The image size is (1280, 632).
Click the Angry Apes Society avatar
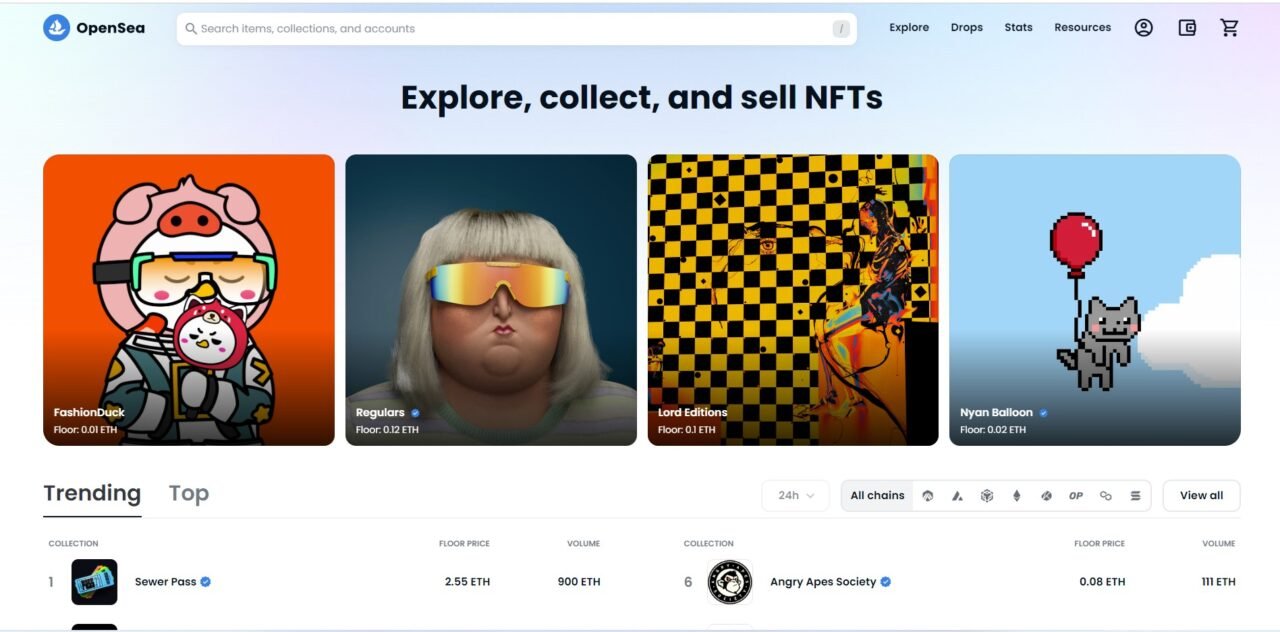pyautogui.click(x=730, y=582)
